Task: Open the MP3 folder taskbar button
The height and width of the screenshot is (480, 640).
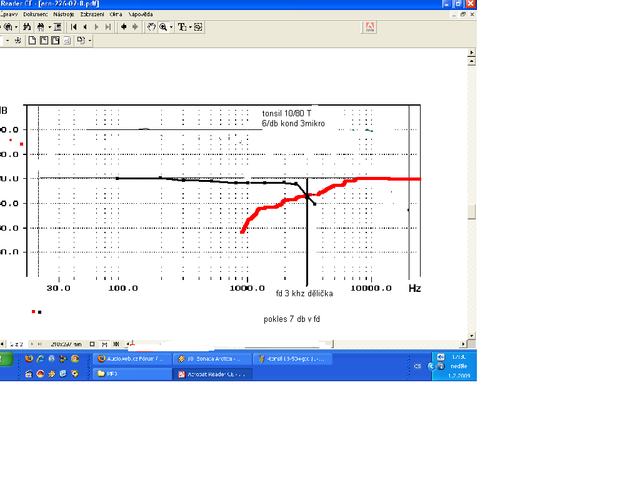Action: (x=133, y=374)
